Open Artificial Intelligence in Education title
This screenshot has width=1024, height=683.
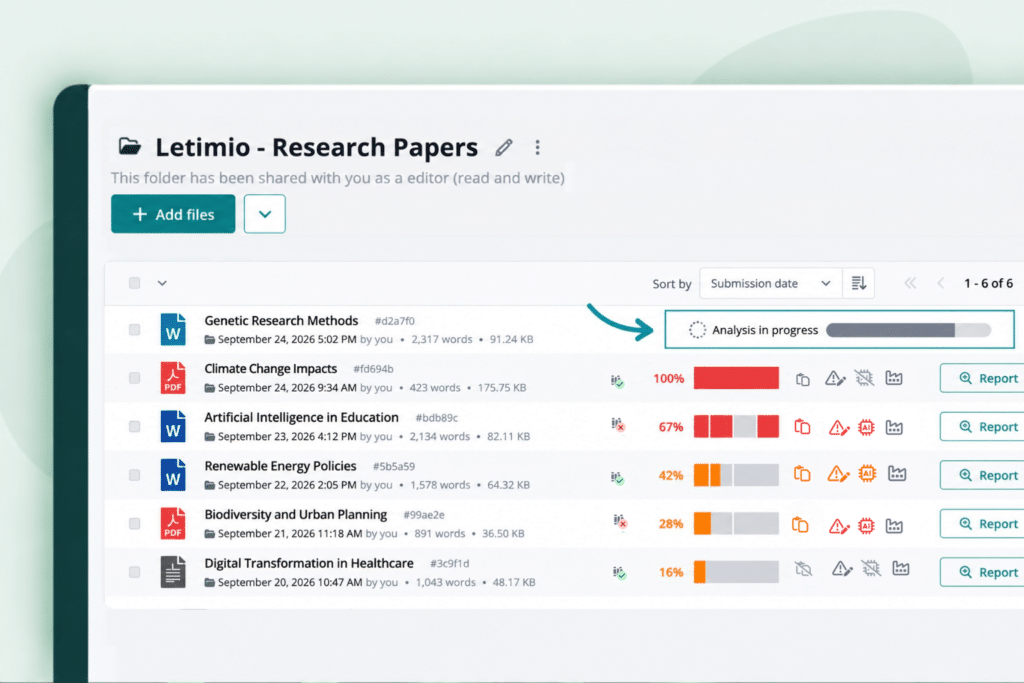301,417
